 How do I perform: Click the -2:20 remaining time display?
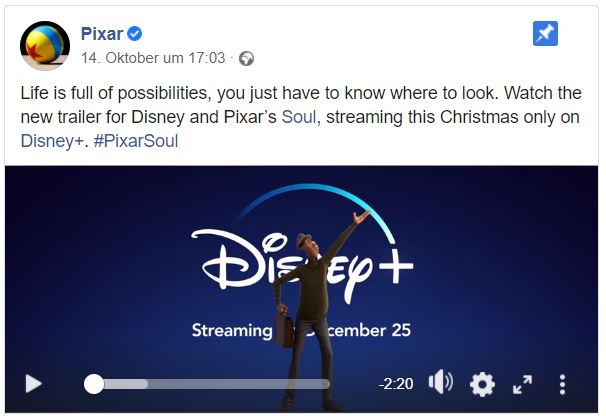397,384
